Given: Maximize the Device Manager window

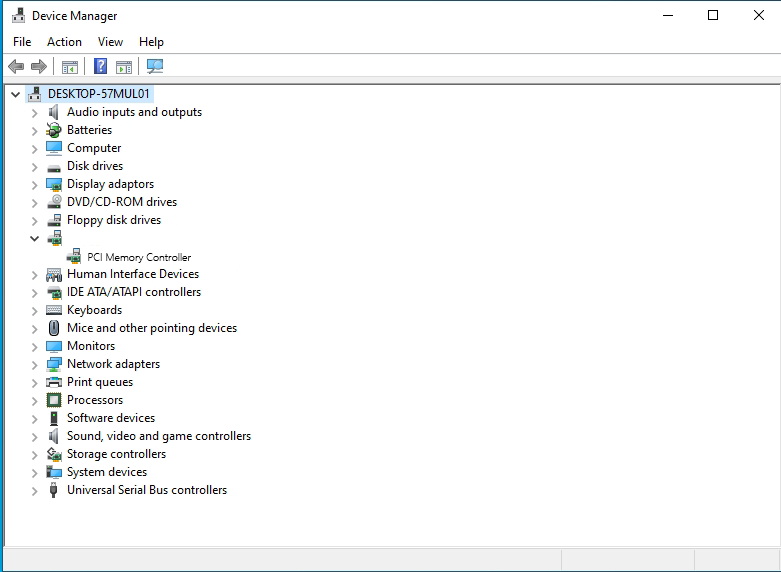Looking at the screenshot, I should [x=713, y=15].
